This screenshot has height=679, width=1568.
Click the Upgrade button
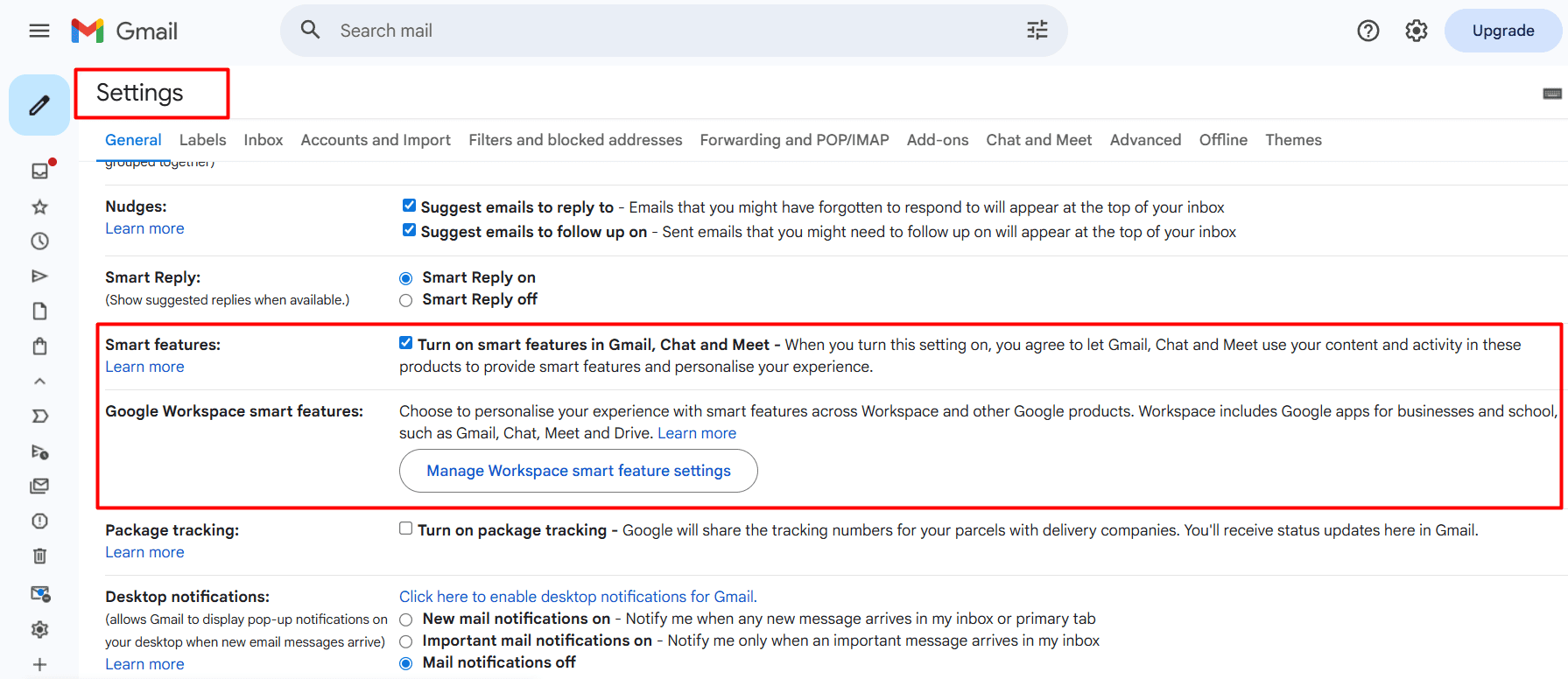(1503, 31)
